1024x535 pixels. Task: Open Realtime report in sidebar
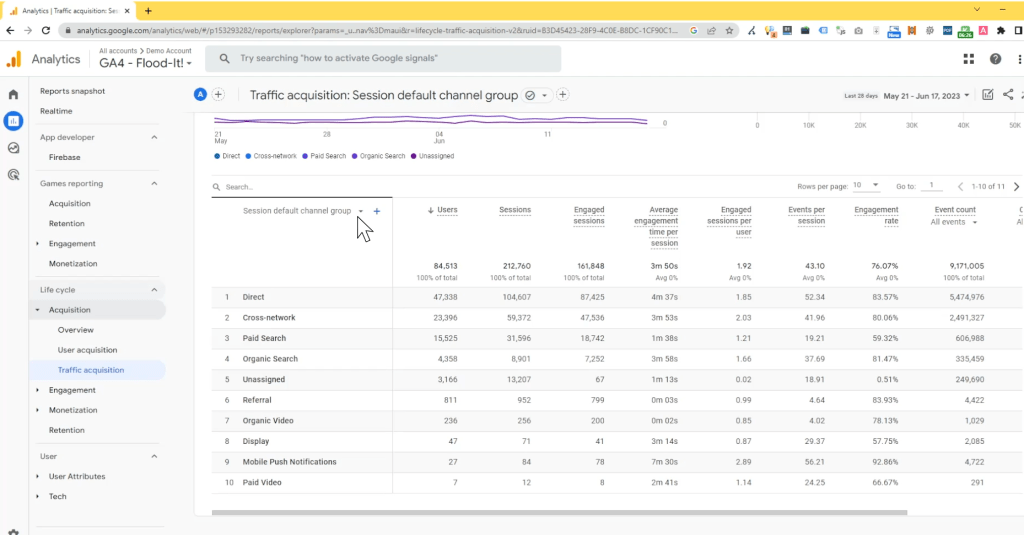tap(56, 111)
